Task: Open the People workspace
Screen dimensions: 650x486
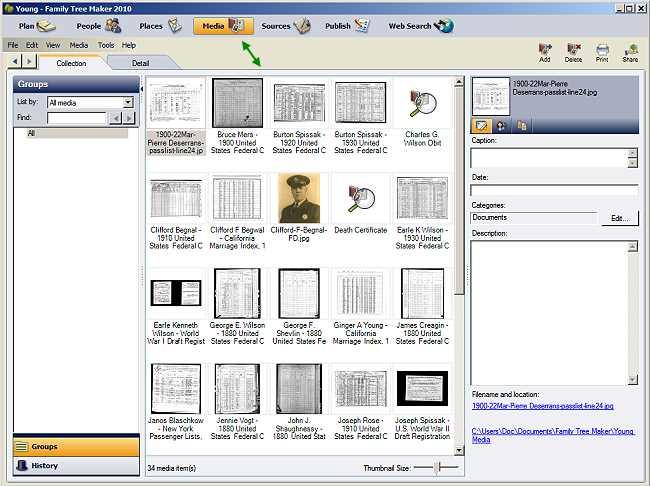Action: pos(98,26)
